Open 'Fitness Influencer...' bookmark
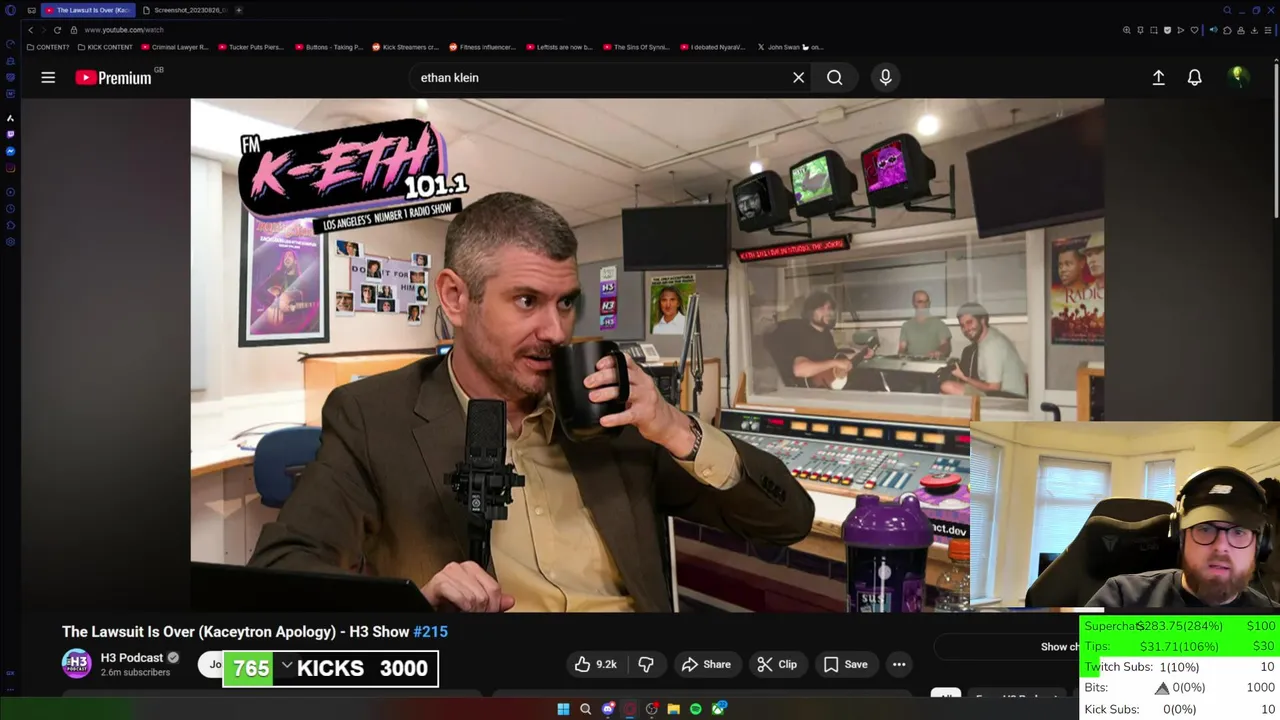The height and width of the screenshot is (720, 1280). pos(482,47)
